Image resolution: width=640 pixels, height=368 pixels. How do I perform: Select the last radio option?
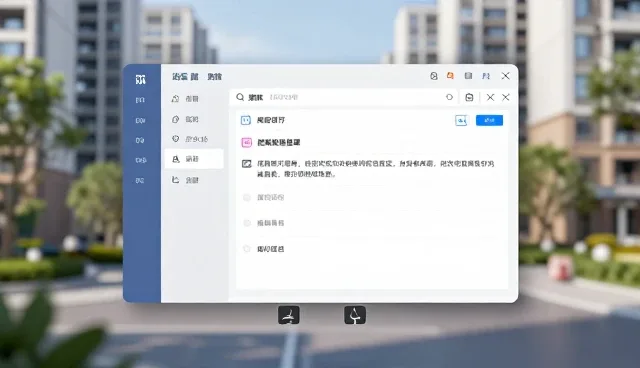pyautogui.click(x=247, y=248)
